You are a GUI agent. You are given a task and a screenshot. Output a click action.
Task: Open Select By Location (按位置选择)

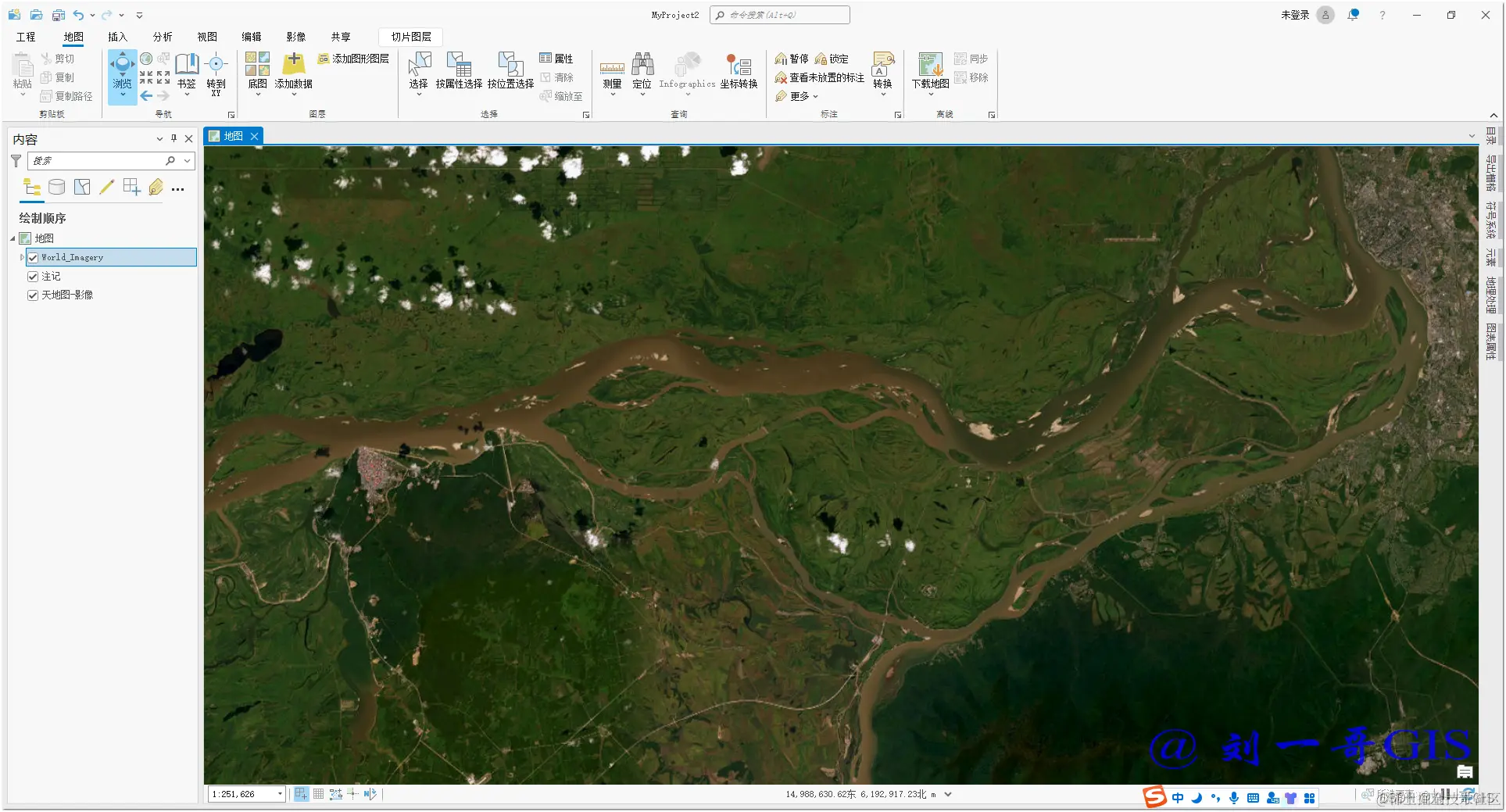tap(510, 71)
